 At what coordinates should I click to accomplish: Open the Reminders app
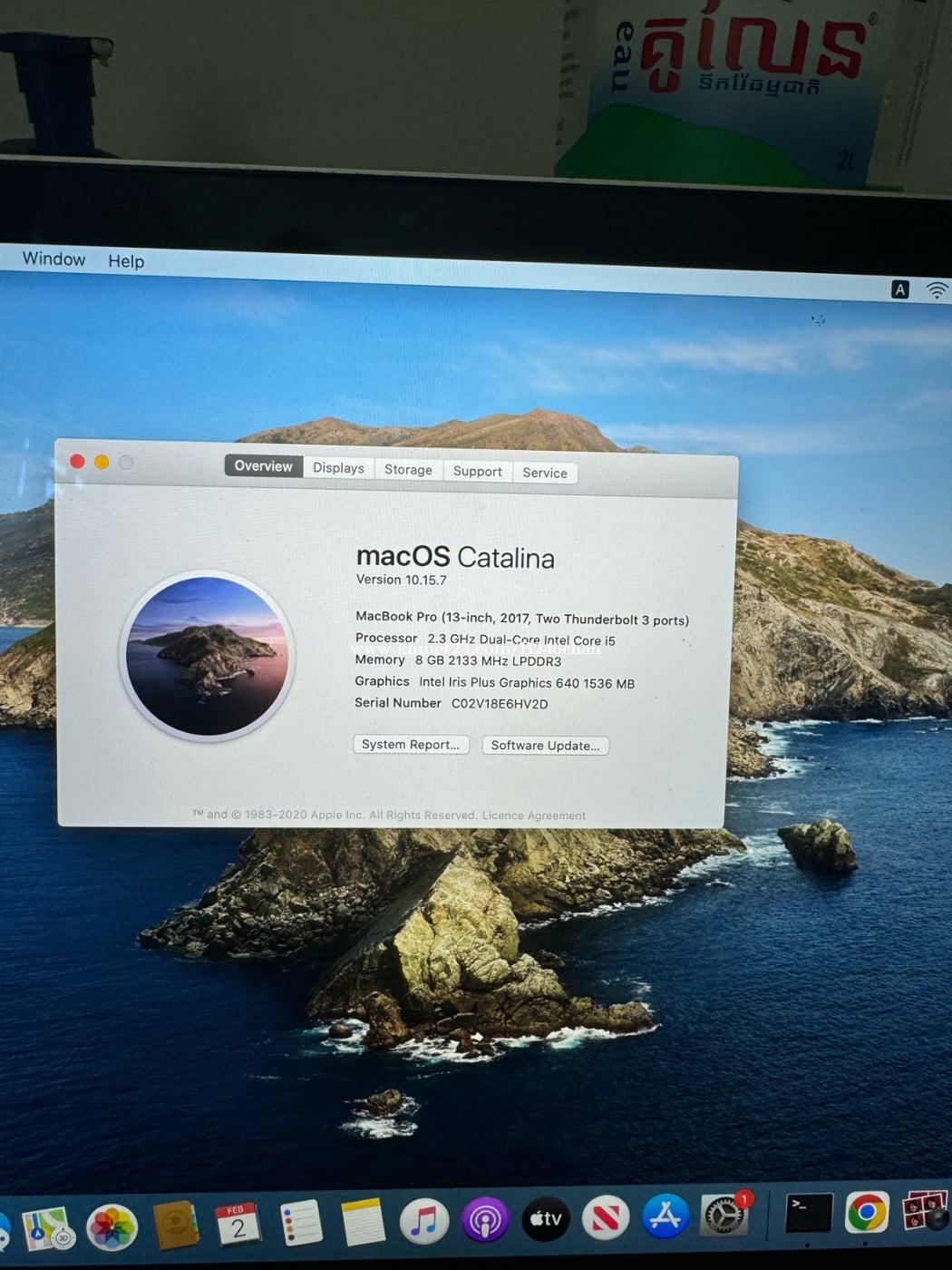301,1223
